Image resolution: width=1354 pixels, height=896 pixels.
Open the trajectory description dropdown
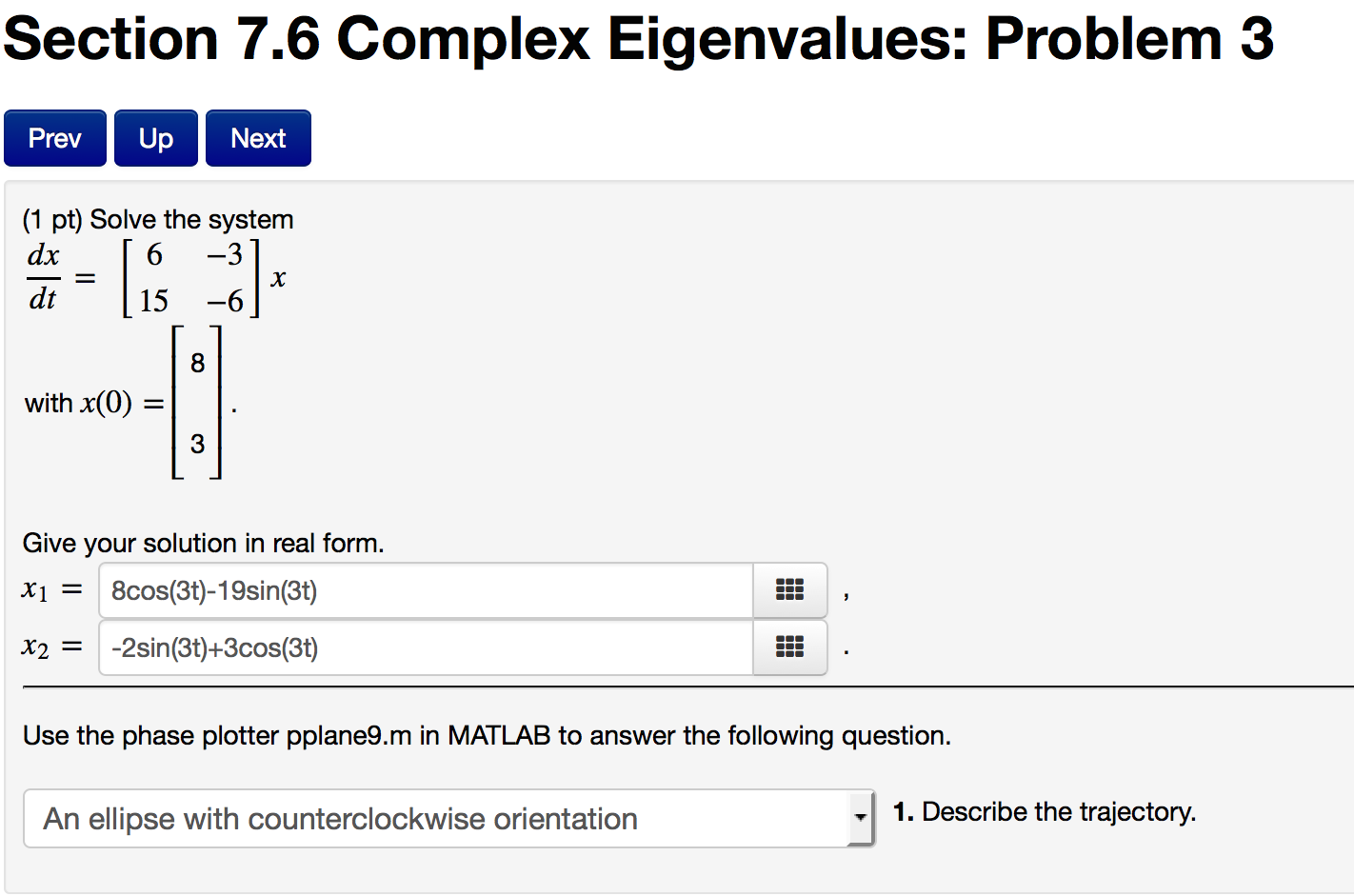click(x=448, y=818)
